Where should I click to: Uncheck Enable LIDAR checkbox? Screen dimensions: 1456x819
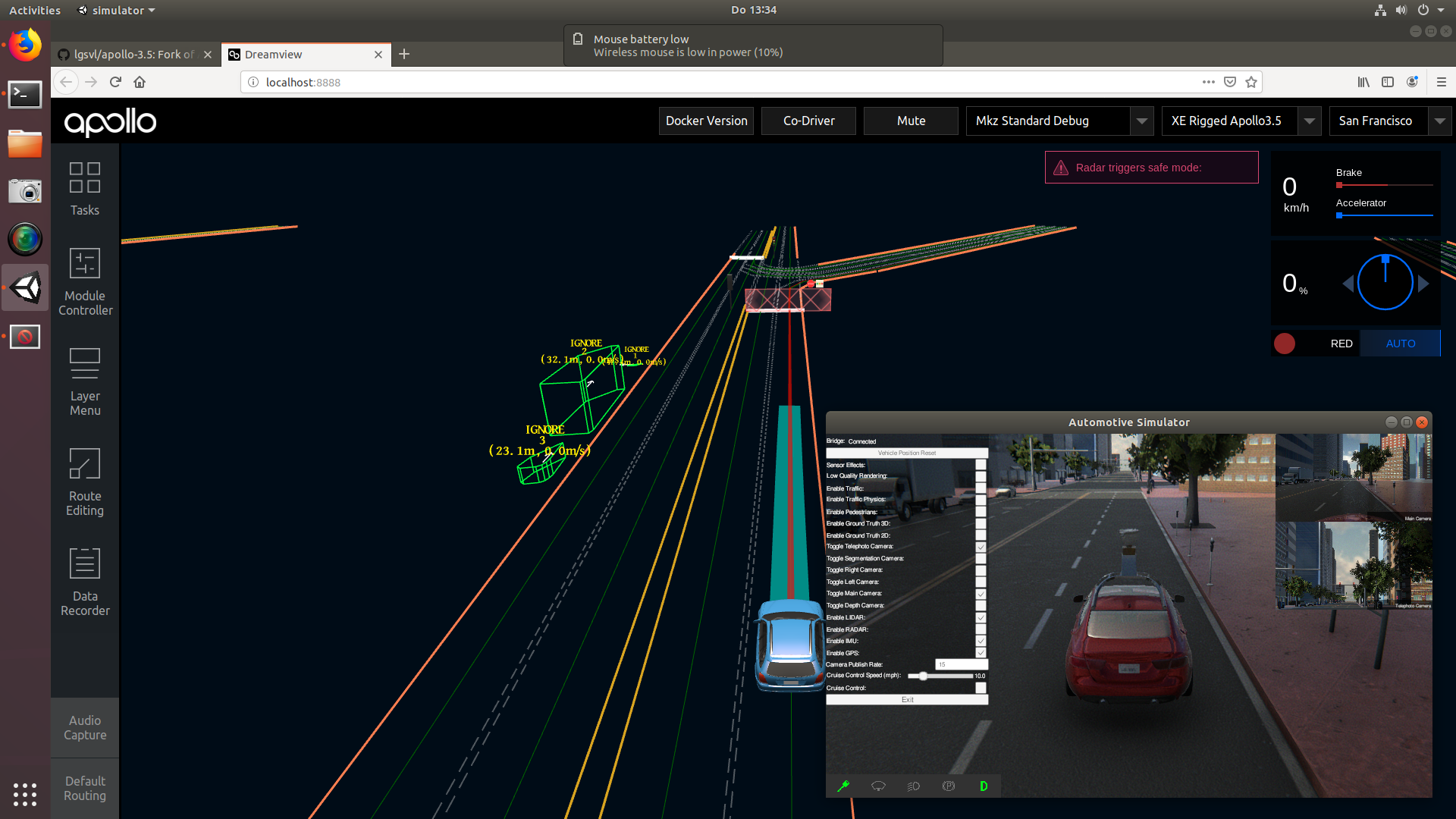point(981,617)
